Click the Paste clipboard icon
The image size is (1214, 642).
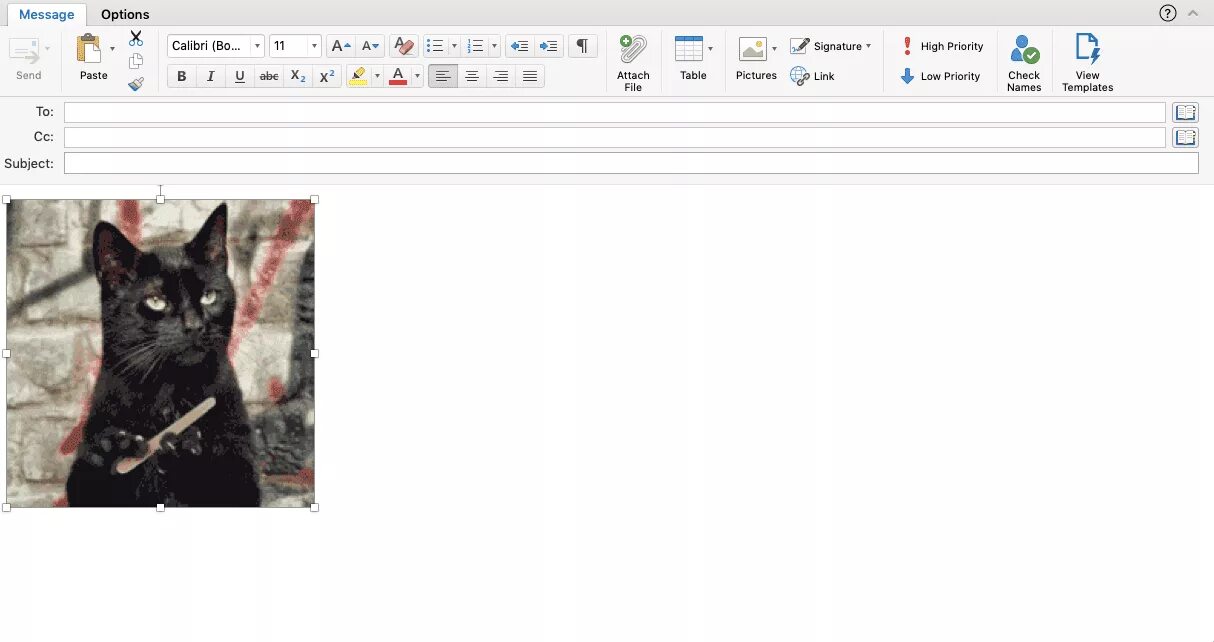(90, 48)
